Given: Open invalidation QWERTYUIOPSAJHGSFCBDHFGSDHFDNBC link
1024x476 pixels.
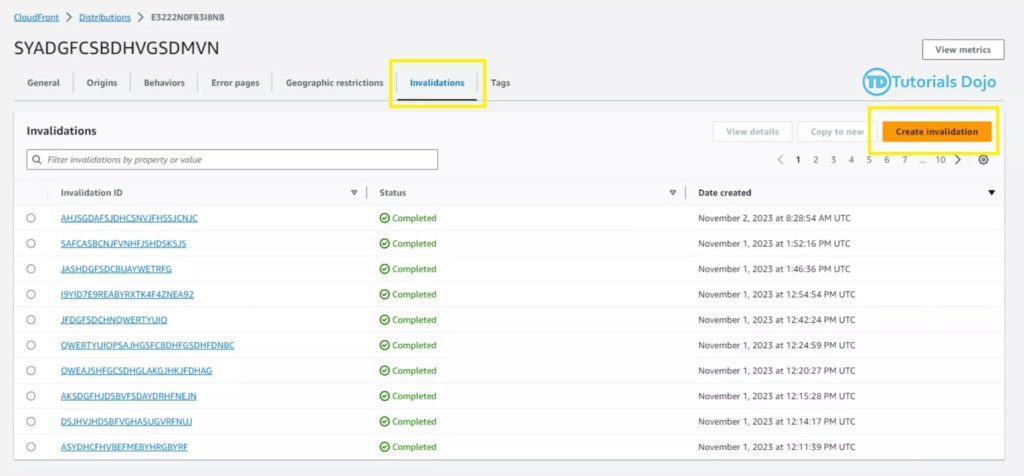Looking at the screenshot, I should coord(147,346).
